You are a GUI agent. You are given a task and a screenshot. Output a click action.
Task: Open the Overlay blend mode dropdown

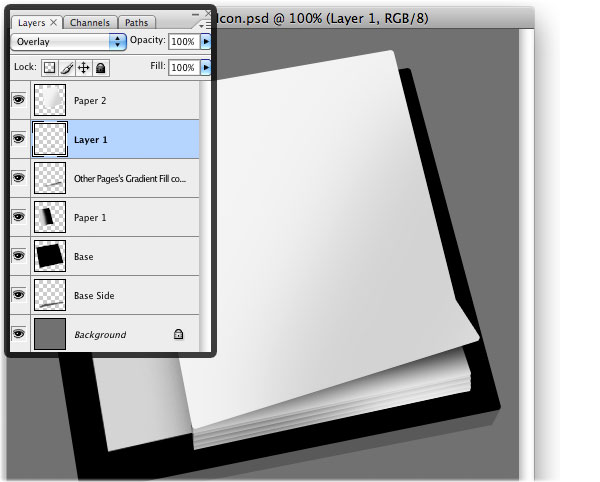[x=68, y=41]
